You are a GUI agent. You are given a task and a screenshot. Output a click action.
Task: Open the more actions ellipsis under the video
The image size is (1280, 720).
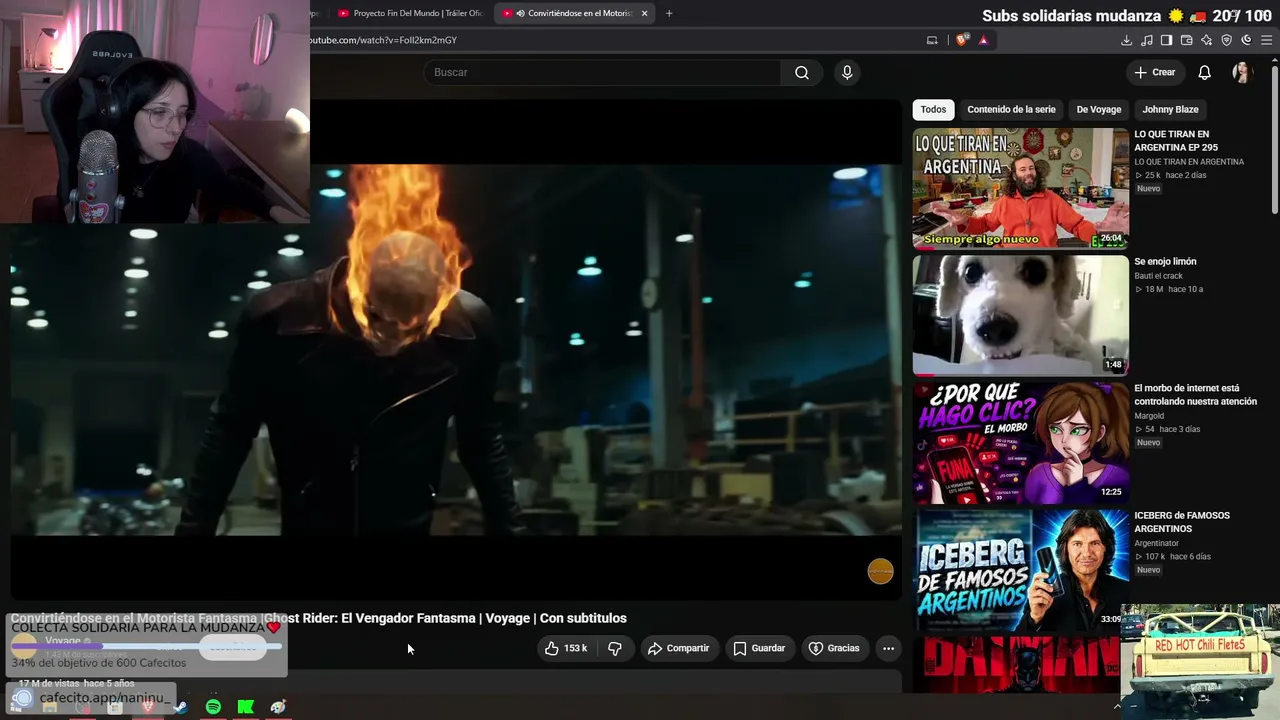888,648
